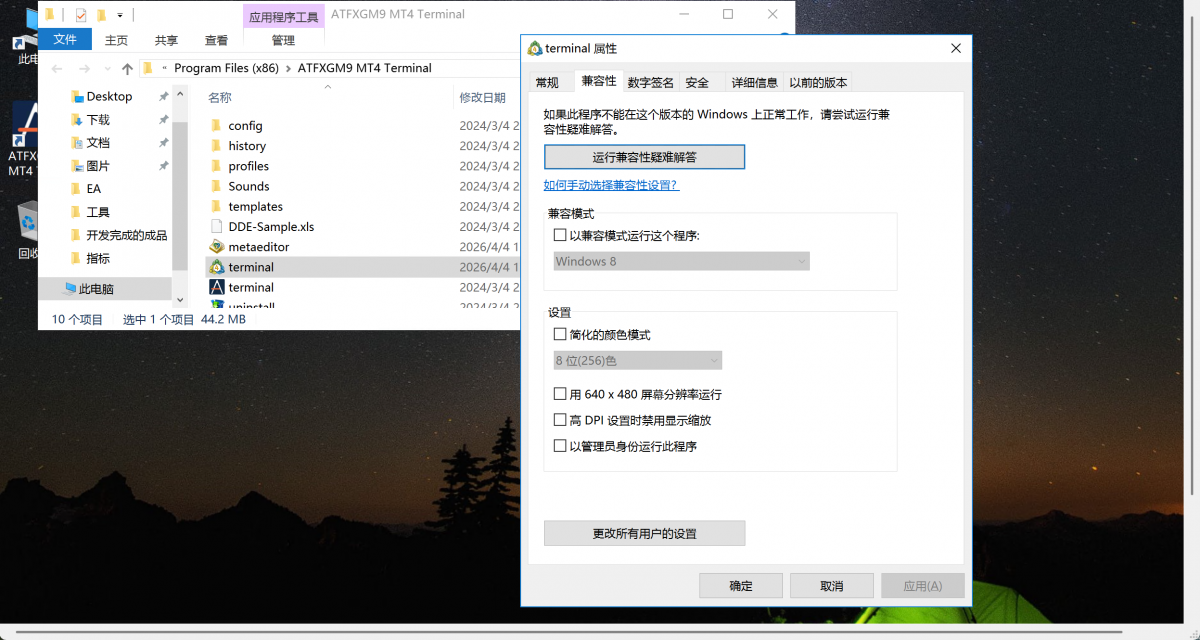Image resolution: width=1200 pixels, height=640 pixels.
Task: Switch to the 详细信息 tab
Action: [755, 82]
